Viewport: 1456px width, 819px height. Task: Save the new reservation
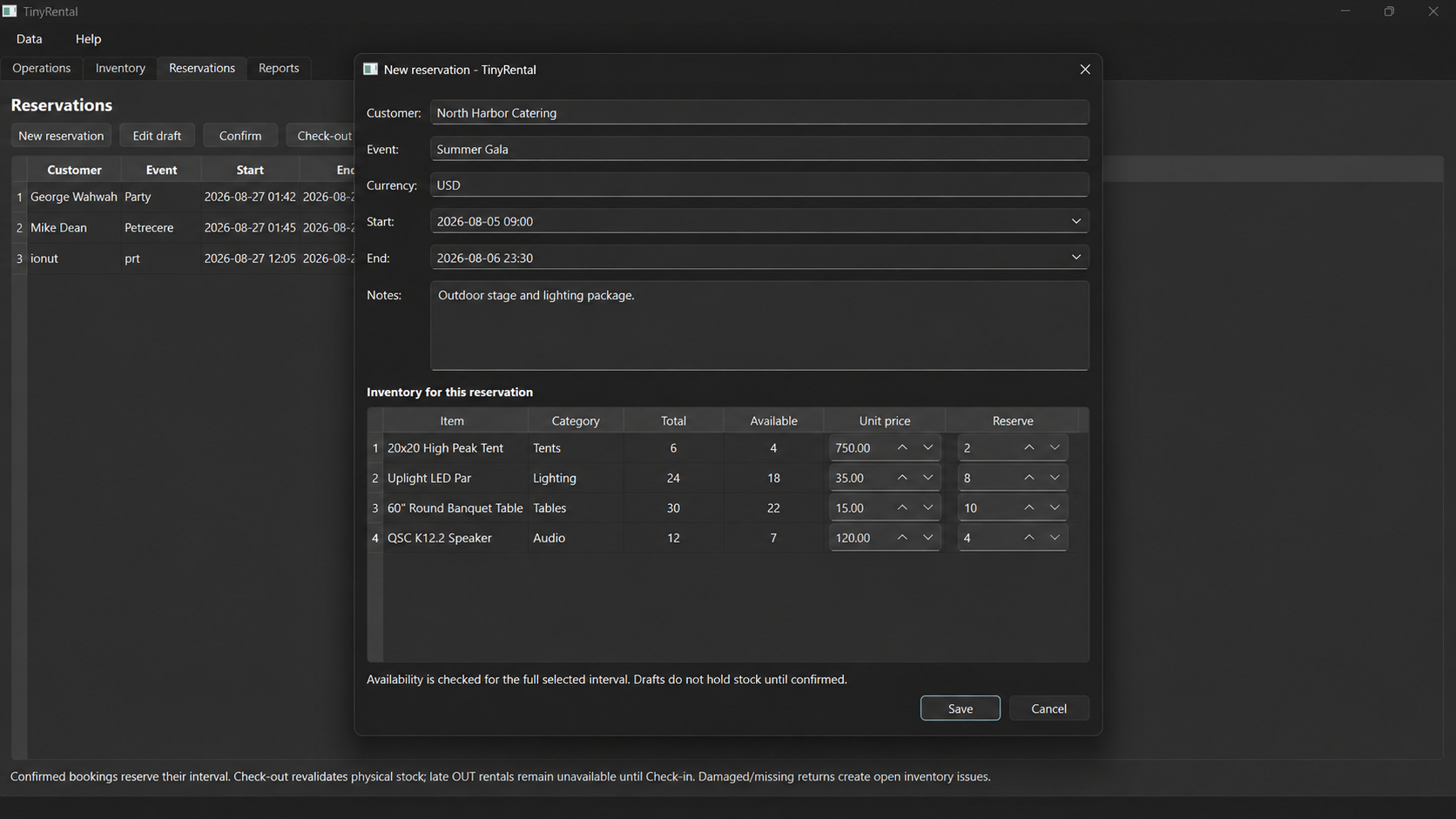[x=961, y=708]
